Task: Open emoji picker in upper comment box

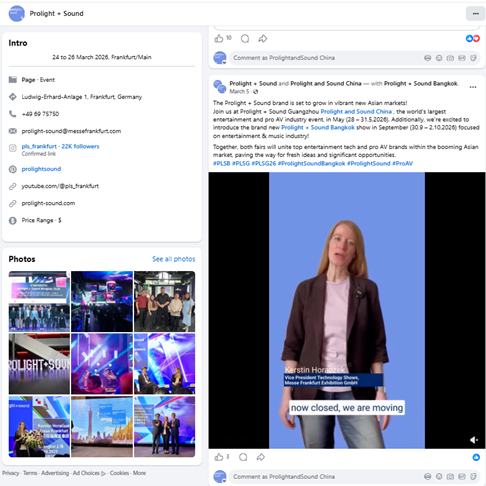Action: [x=439, y=58]
